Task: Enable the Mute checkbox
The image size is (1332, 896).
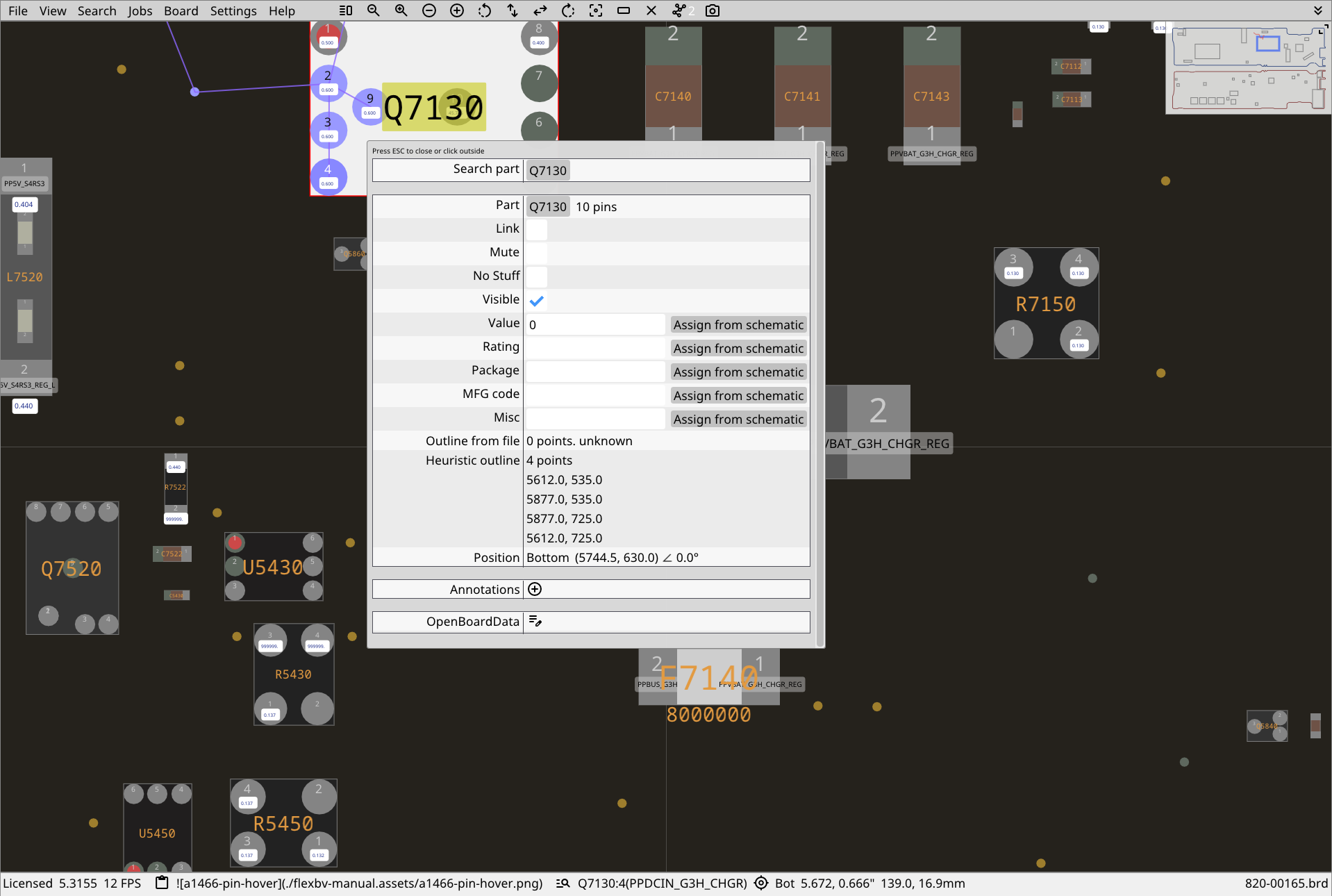Action: (537, 253)
